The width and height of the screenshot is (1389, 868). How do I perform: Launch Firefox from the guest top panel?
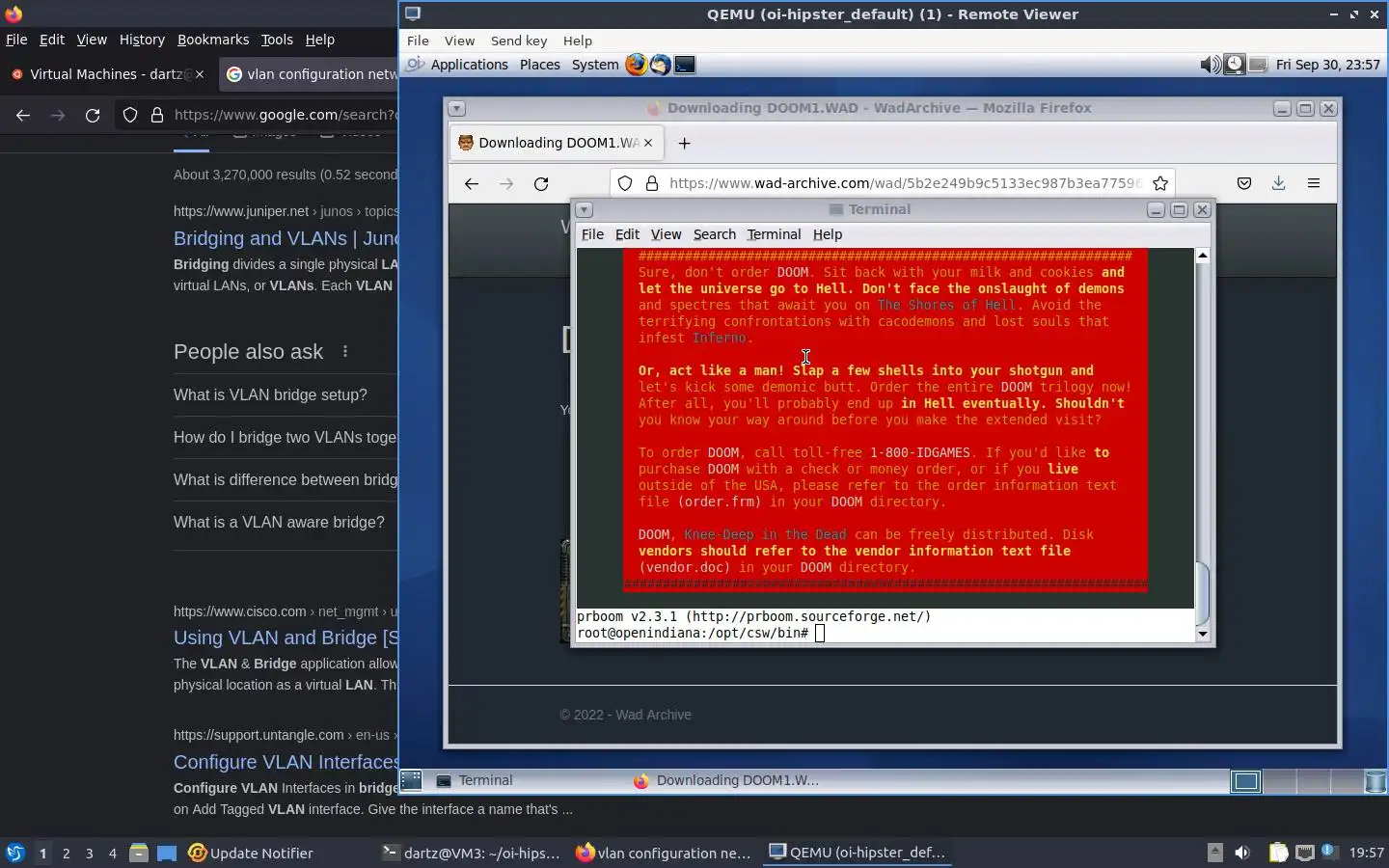(637, 65)
